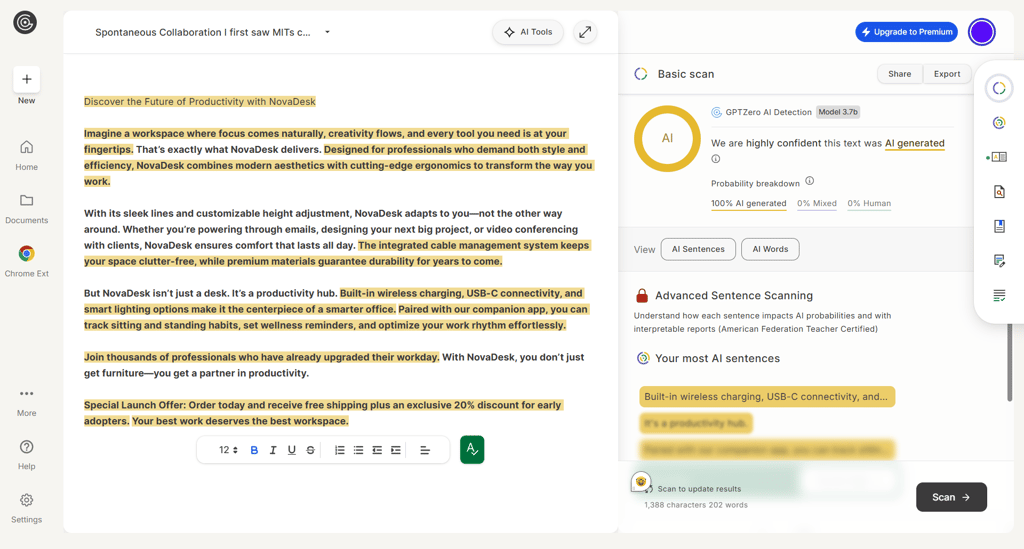Select the second swirl scan icon in right rail
The image size is (1024, 549).
[x=999, y=123]
